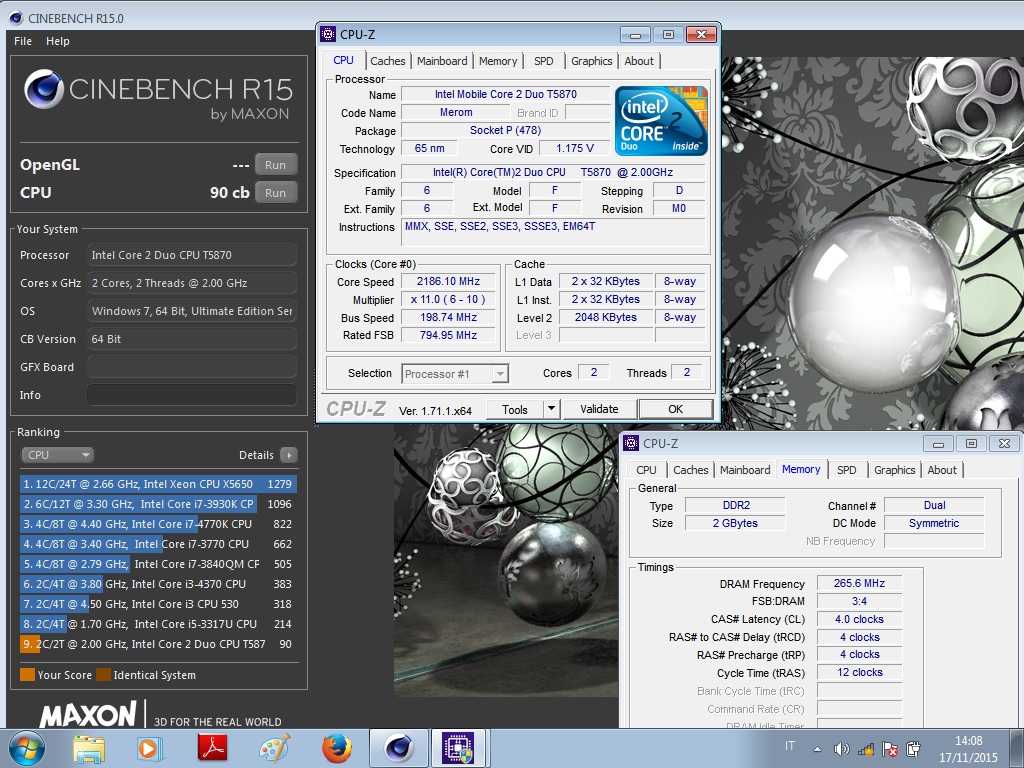Click the Intel Core 2 Duo logo

(x=661, y=121)
